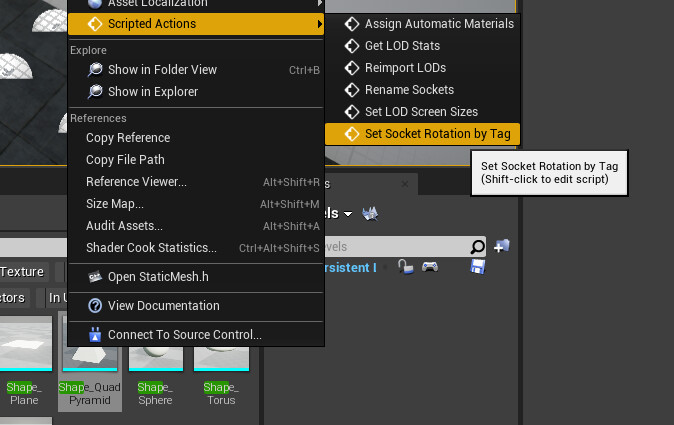Click the add level plus icon

(501, 246)
